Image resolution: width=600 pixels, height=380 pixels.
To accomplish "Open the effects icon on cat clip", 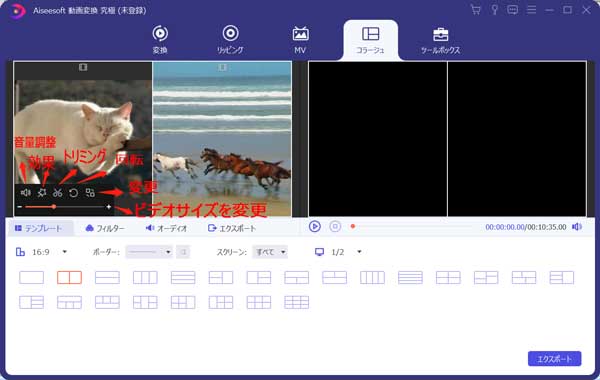I will click(42, 192).
